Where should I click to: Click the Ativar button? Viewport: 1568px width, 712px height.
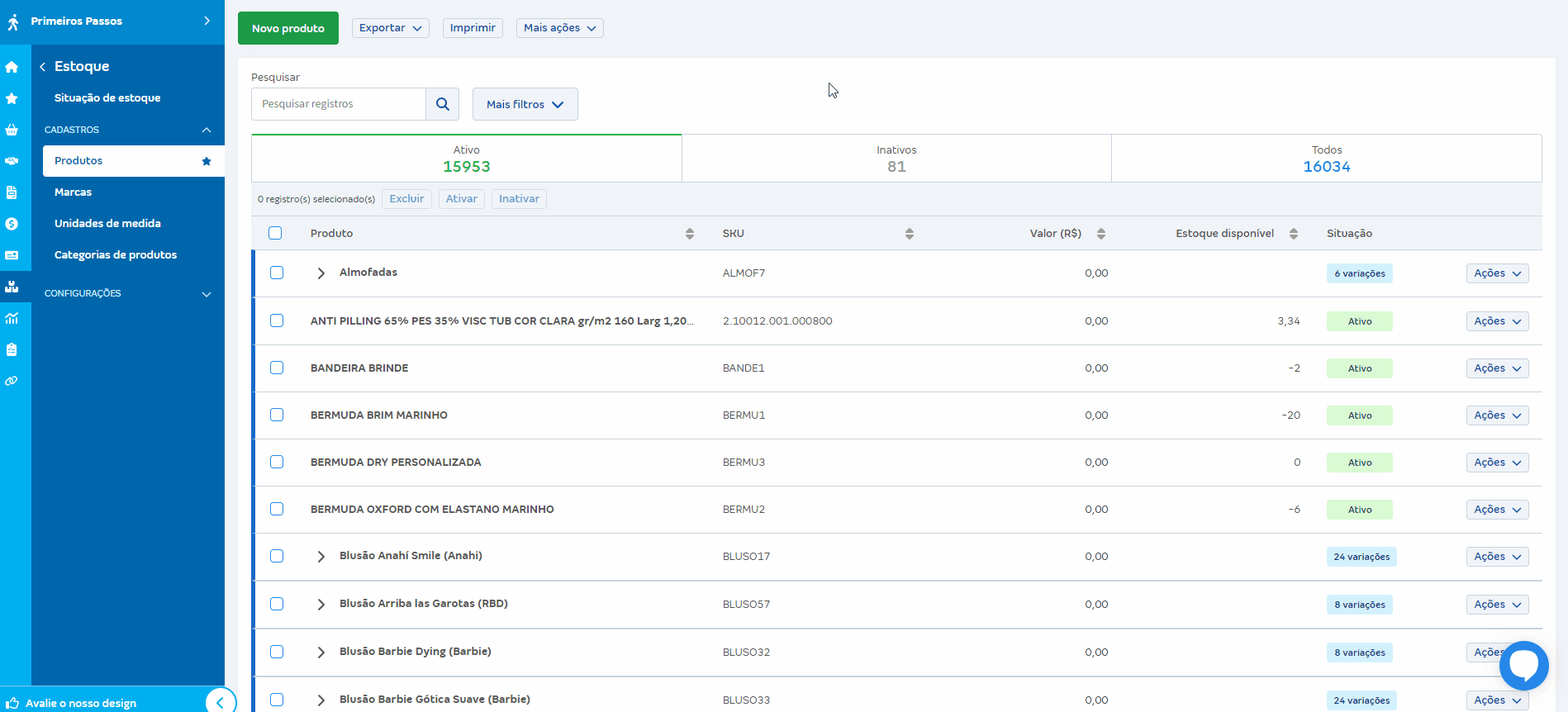pyautogui.click(x=462, y=199)
